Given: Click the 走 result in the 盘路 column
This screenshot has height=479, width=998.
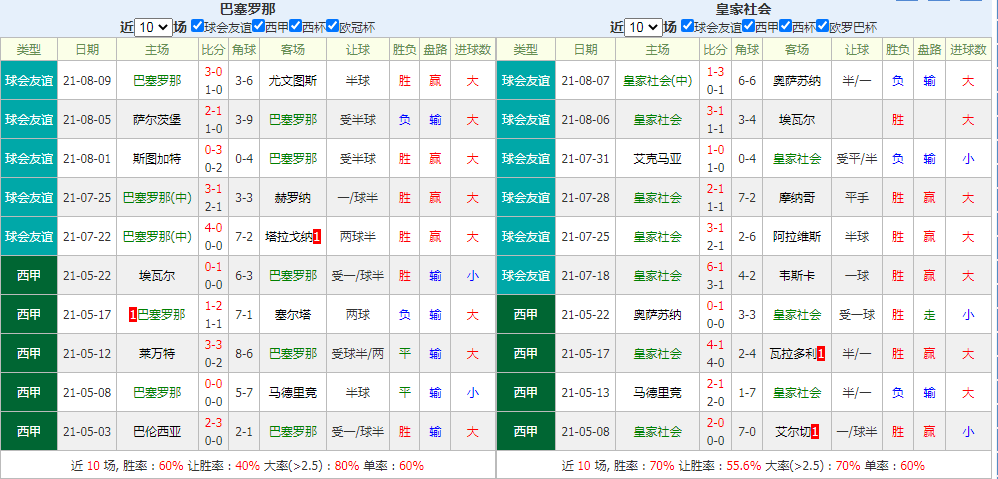Looking at the screenshot, I should tap(930, 315).
